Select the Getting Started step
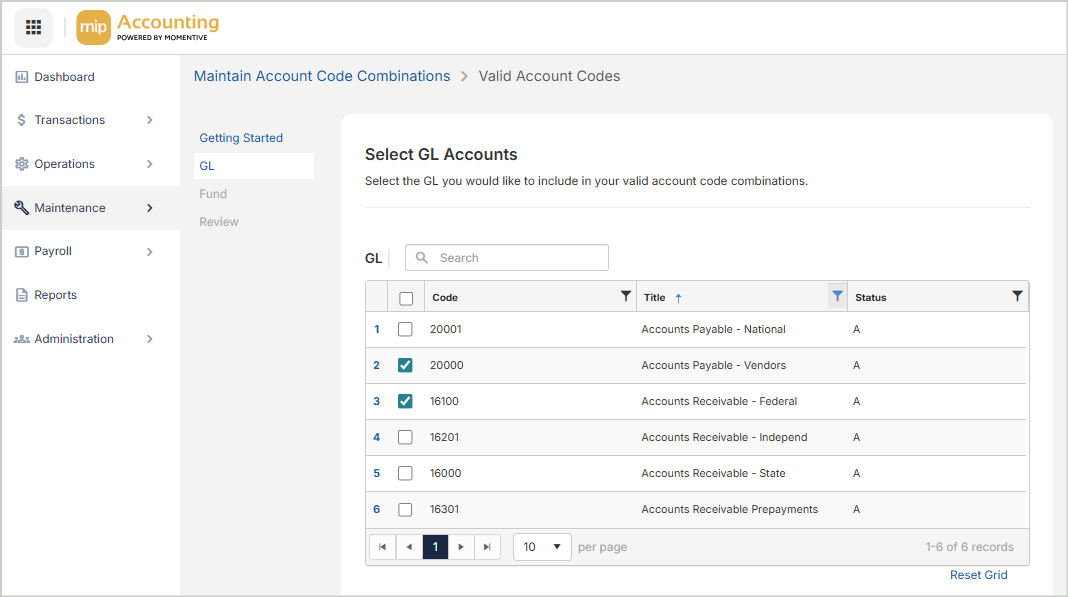 [241, 138]
